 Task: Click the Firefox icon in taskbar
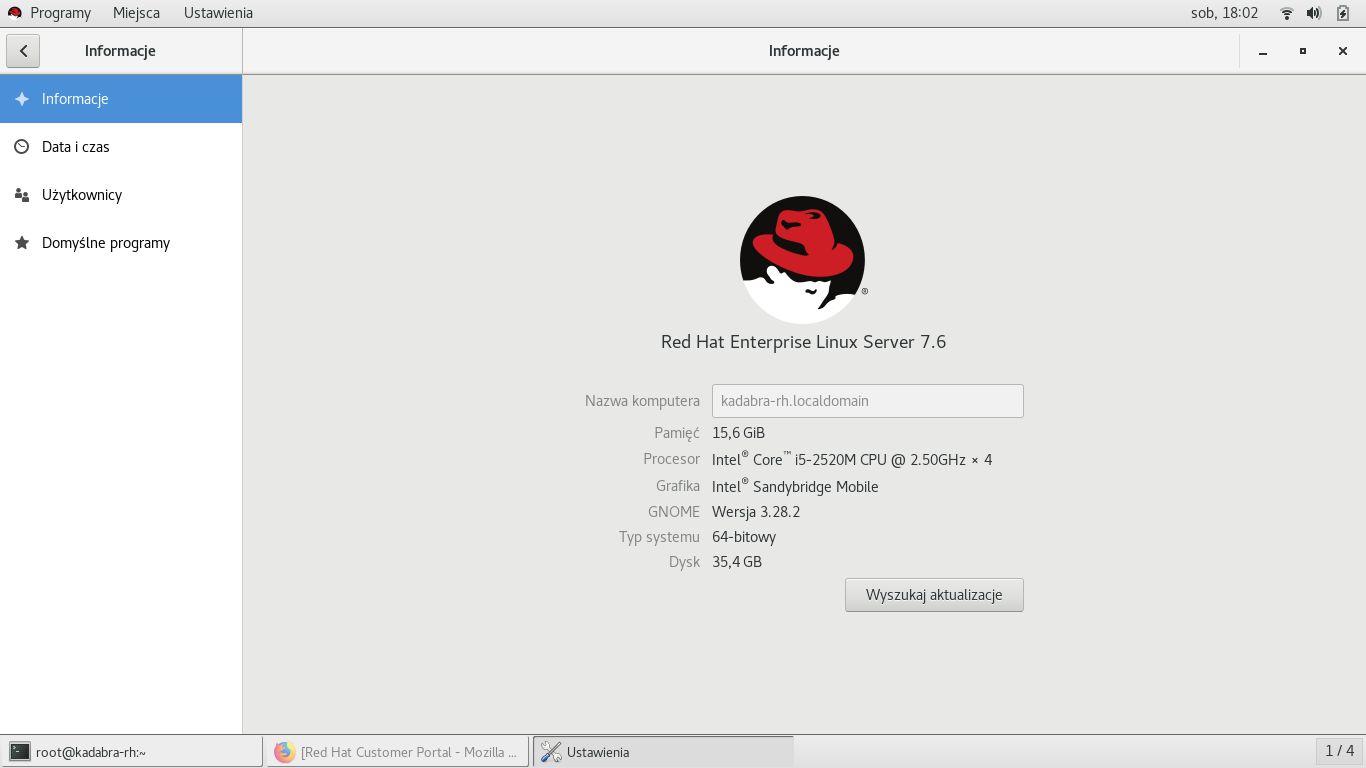pyautogui.click(x=285, y=752)
